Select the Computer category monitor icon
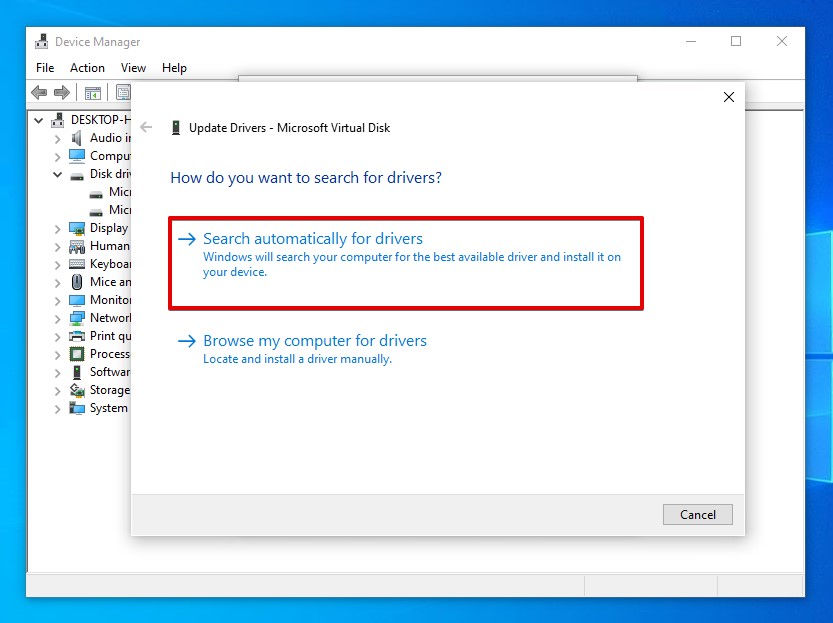Viewport: 833px width, 623px height. point(77,156)
